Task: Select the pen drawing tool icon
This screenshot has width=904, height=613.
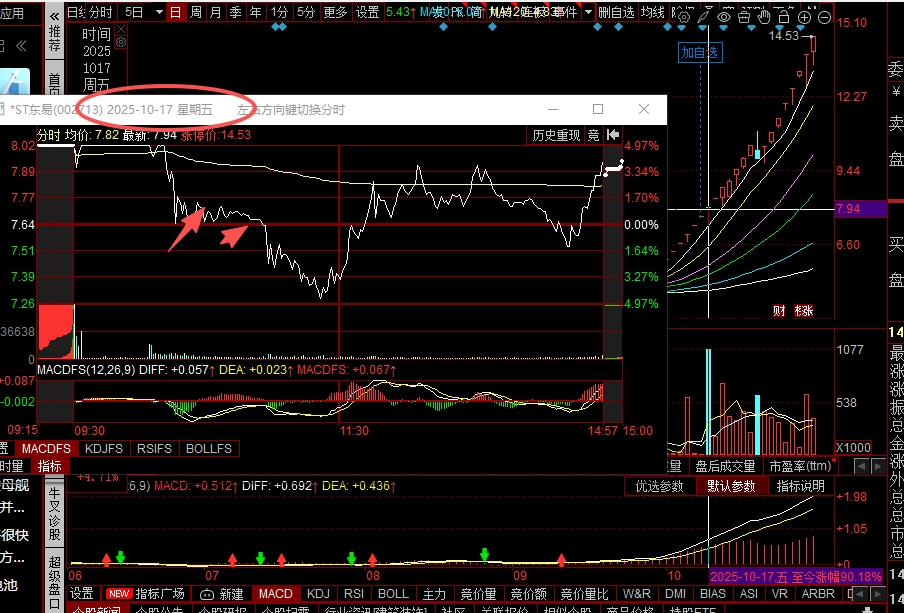Action: pos(703,17)
